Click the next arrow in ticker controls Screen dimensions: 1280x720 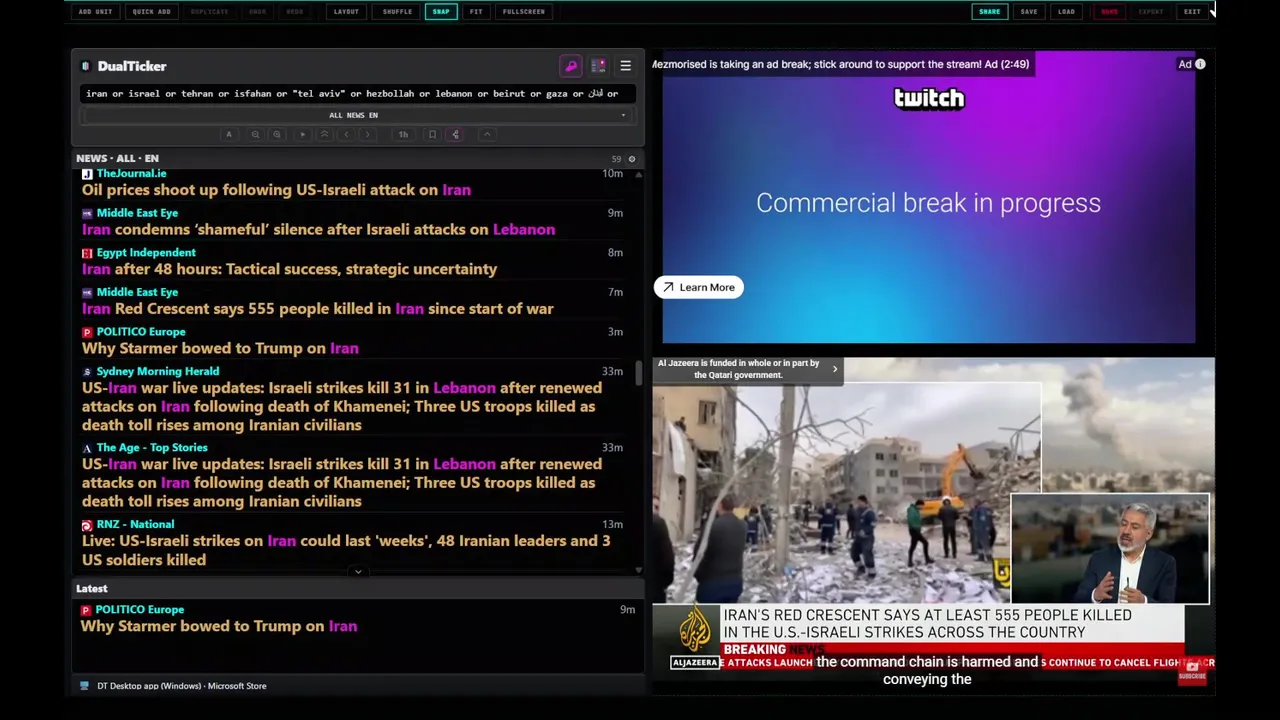coord(367,134)
